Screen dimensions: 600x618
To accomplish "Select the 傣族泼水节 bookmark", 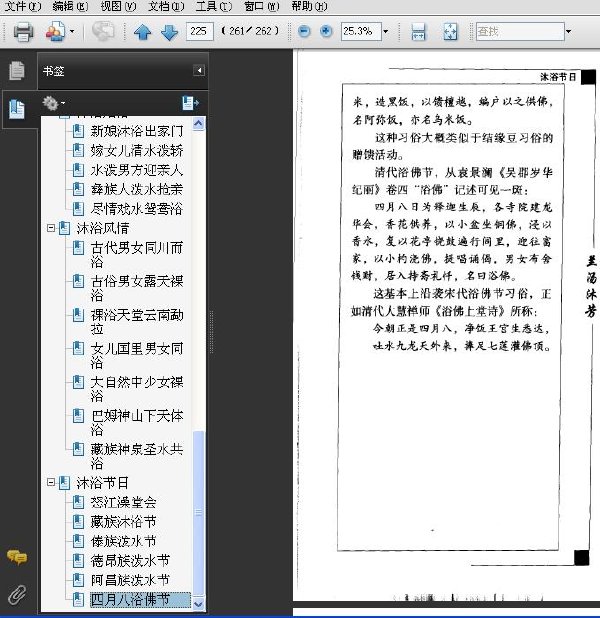I will point(123,541).
